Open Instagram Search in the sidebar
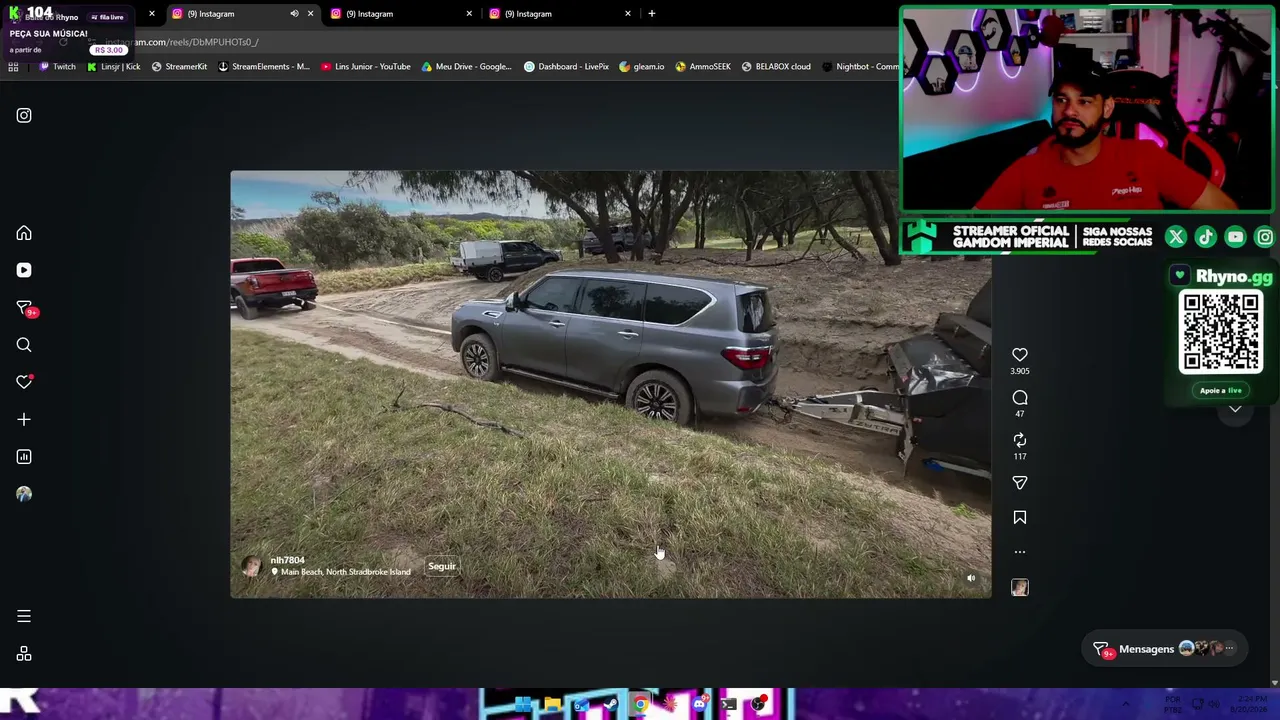The image size is (1280, 720). (x=24, y=345)
